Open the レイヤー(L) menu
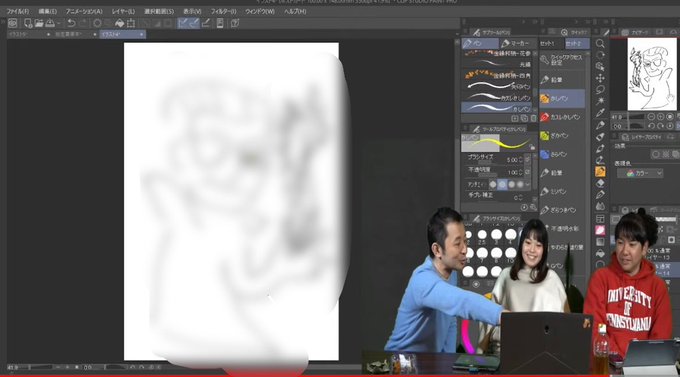This screenshot has width=680, height=377. 123,11
